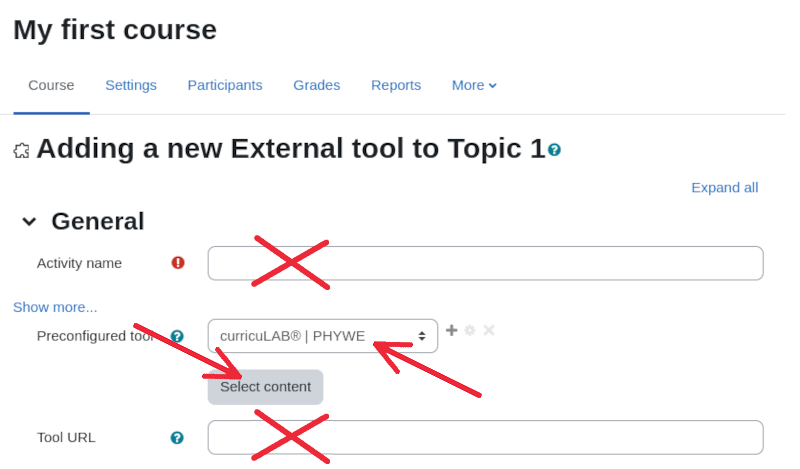
Task: Open the Participants tab
Action: pyautogui.click(x=225, y=85)
